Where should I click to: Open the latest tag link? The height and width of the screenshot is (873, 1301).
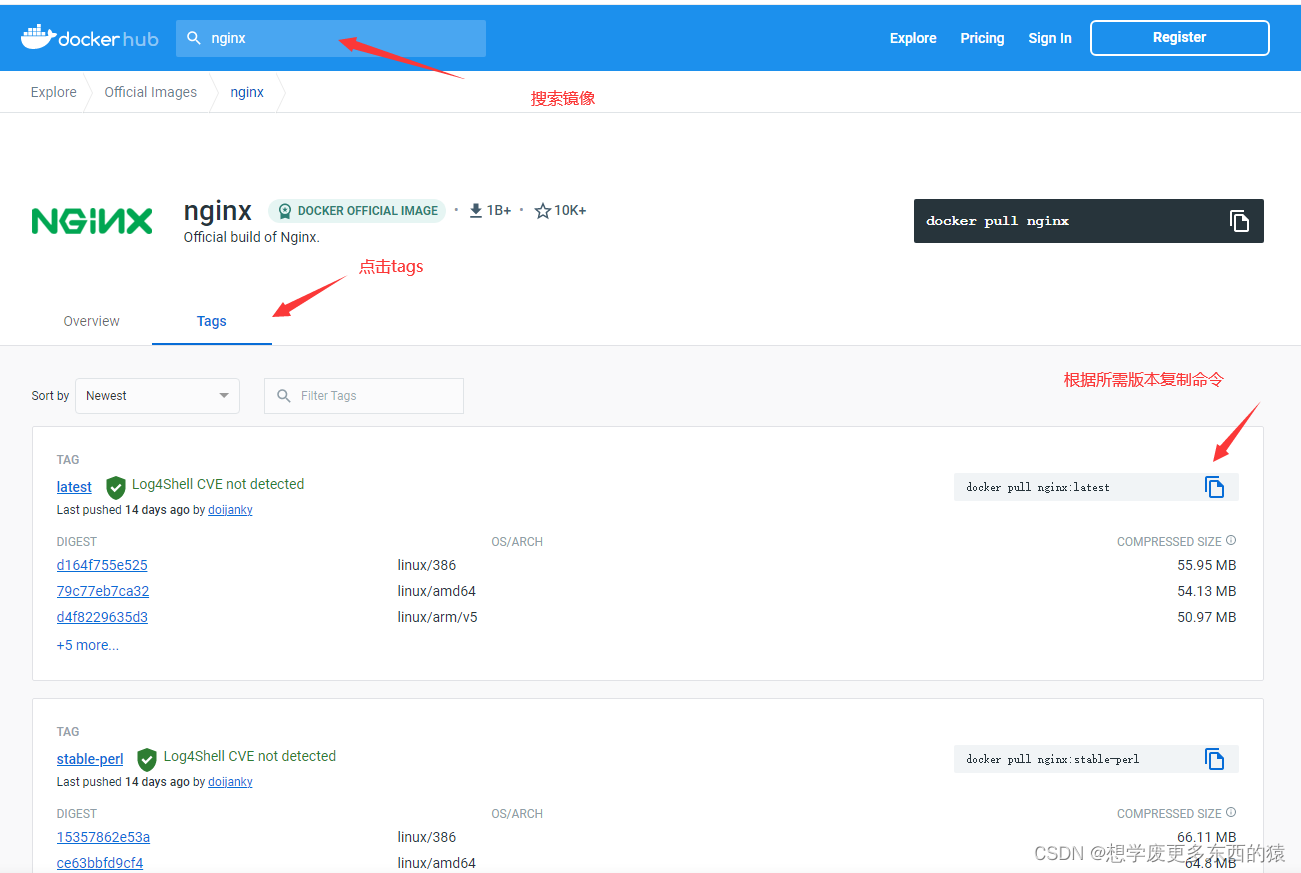pos(74,487)
